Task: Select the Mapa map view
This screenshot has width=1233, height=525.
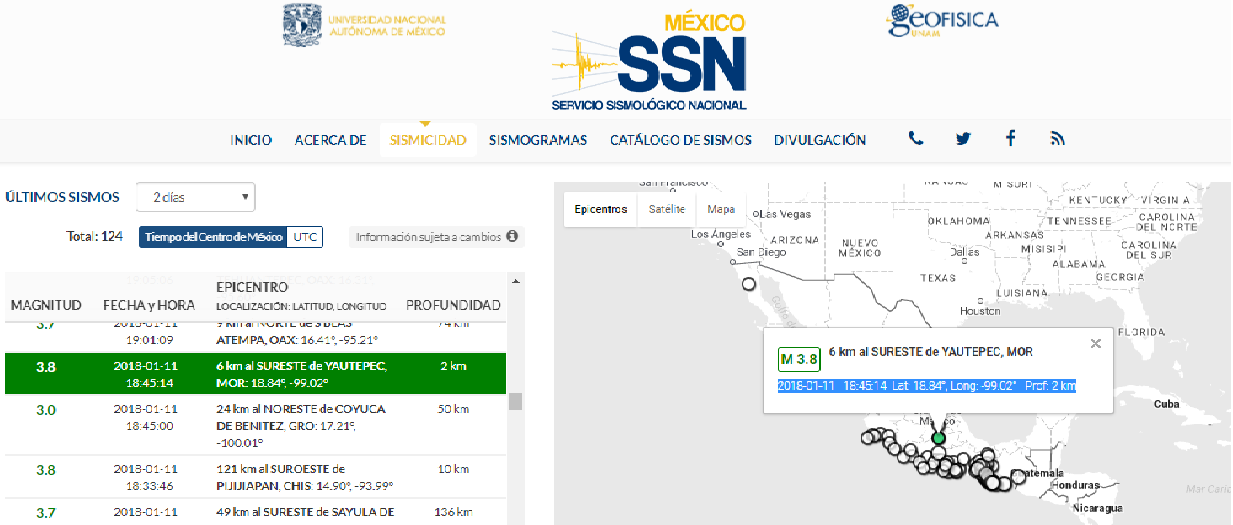Action: point(720,209)
